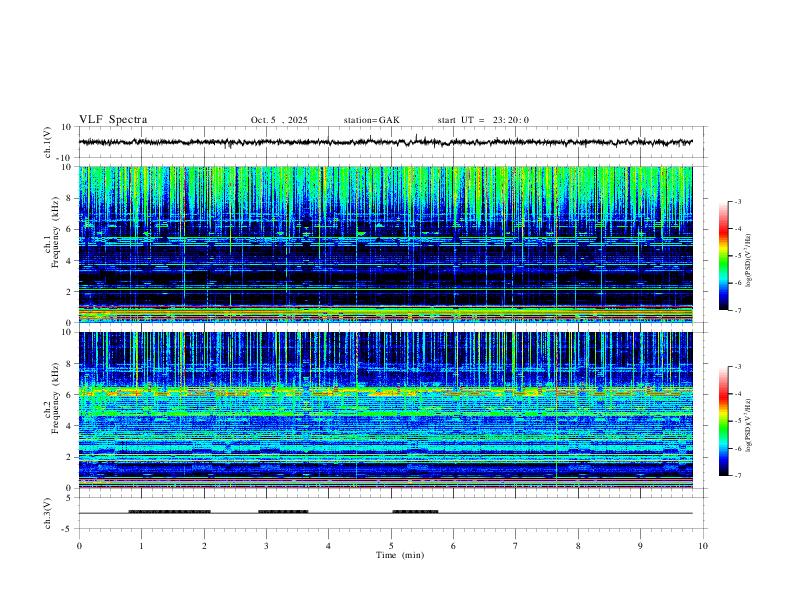
Task: Click the "-7" tick on ch.2 colorbar
Action: (737, 476)
